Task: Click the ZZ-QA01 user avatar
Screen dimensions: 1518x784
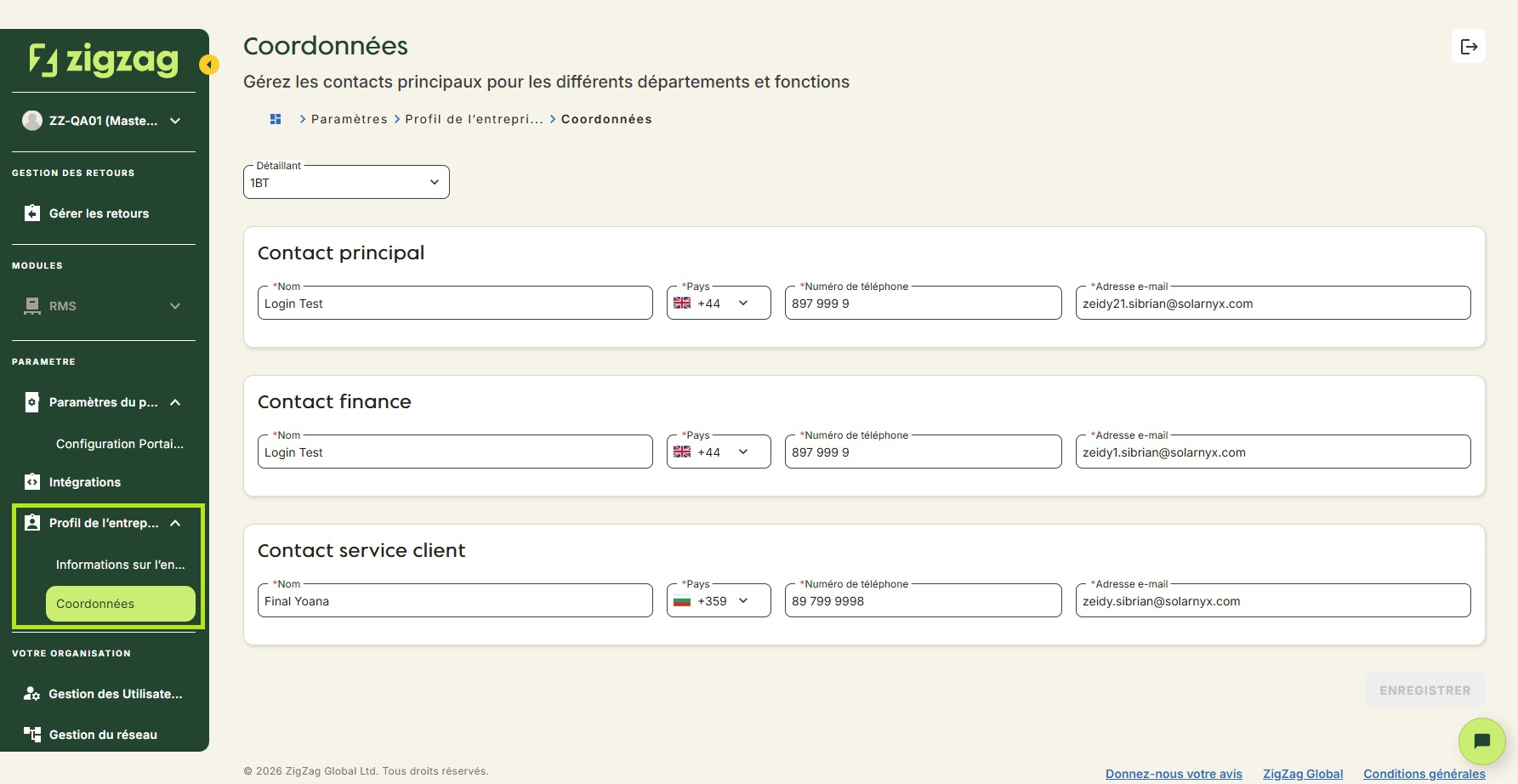Action: 32,121
